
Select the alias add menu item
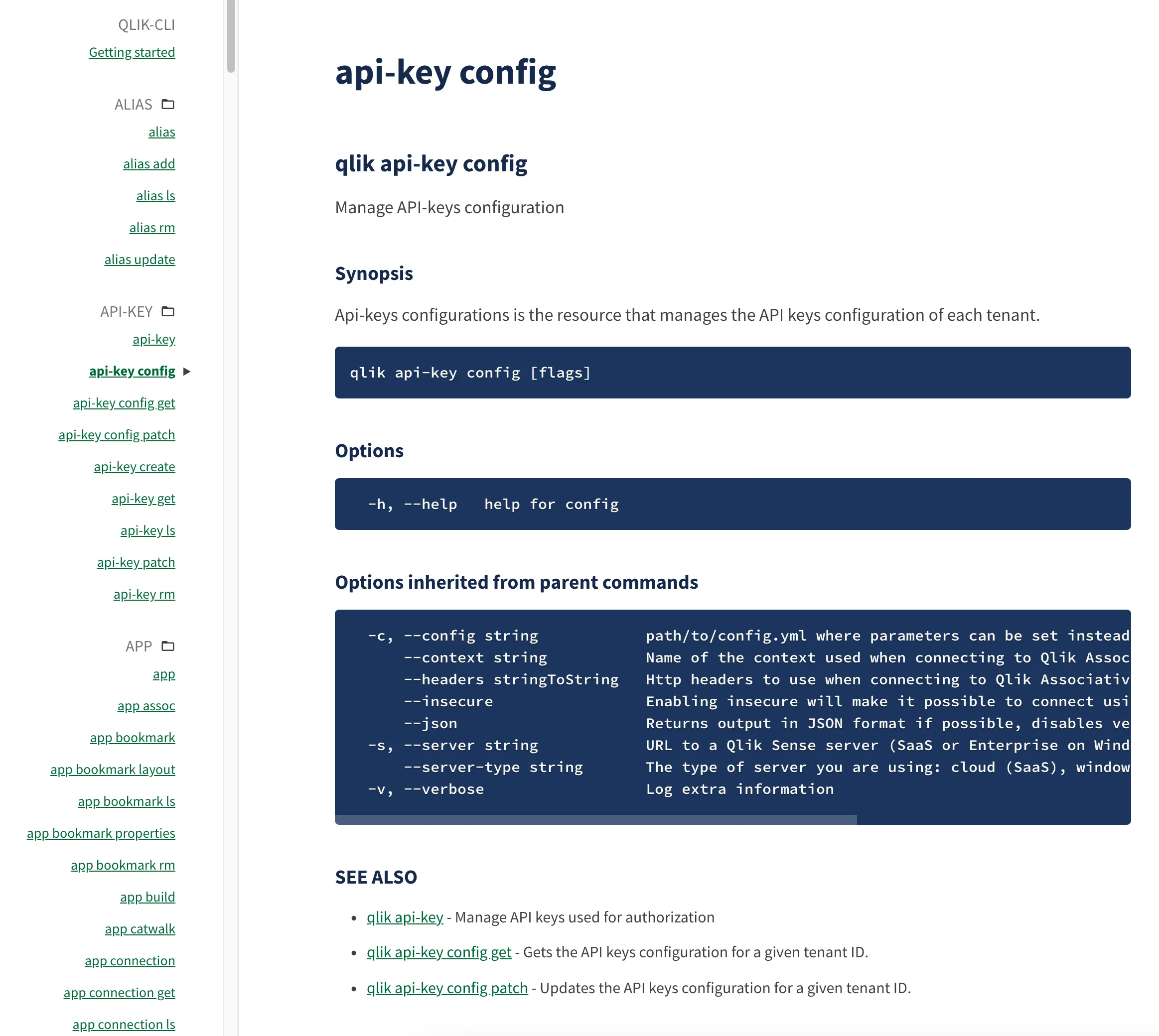pos(149,164)
